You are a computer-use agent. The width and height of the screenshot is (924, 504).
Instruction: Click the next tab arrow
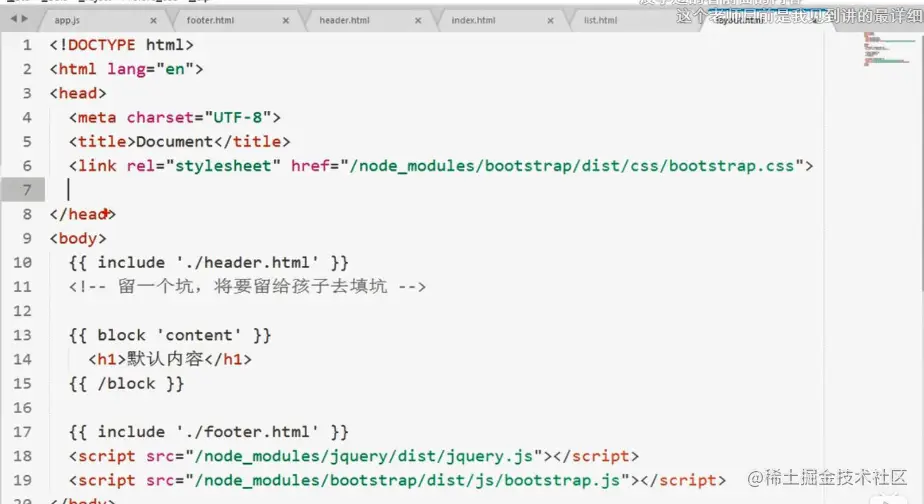24,19
